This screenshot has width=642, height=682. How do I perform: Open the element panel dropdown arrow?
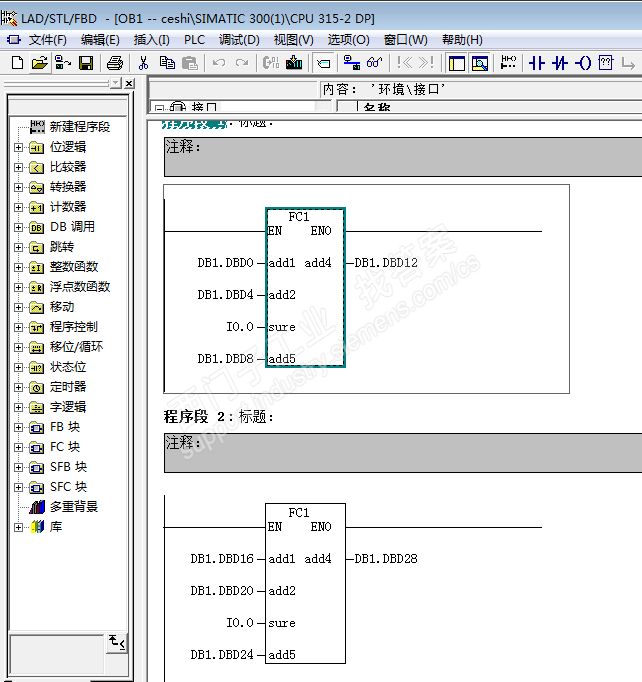point(115,83)
